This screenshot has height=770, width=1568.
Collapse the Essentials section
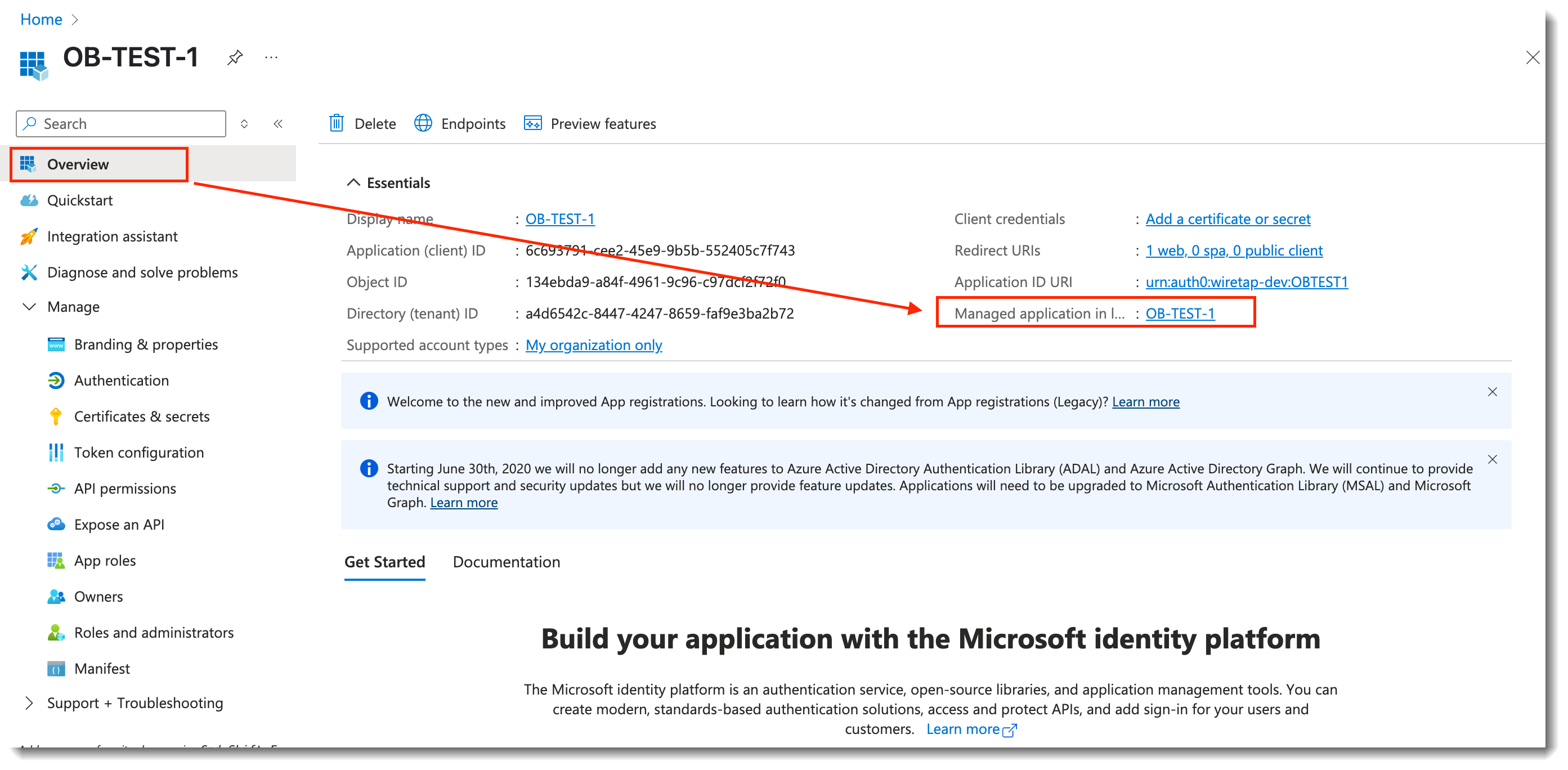(x=353, y=182)
